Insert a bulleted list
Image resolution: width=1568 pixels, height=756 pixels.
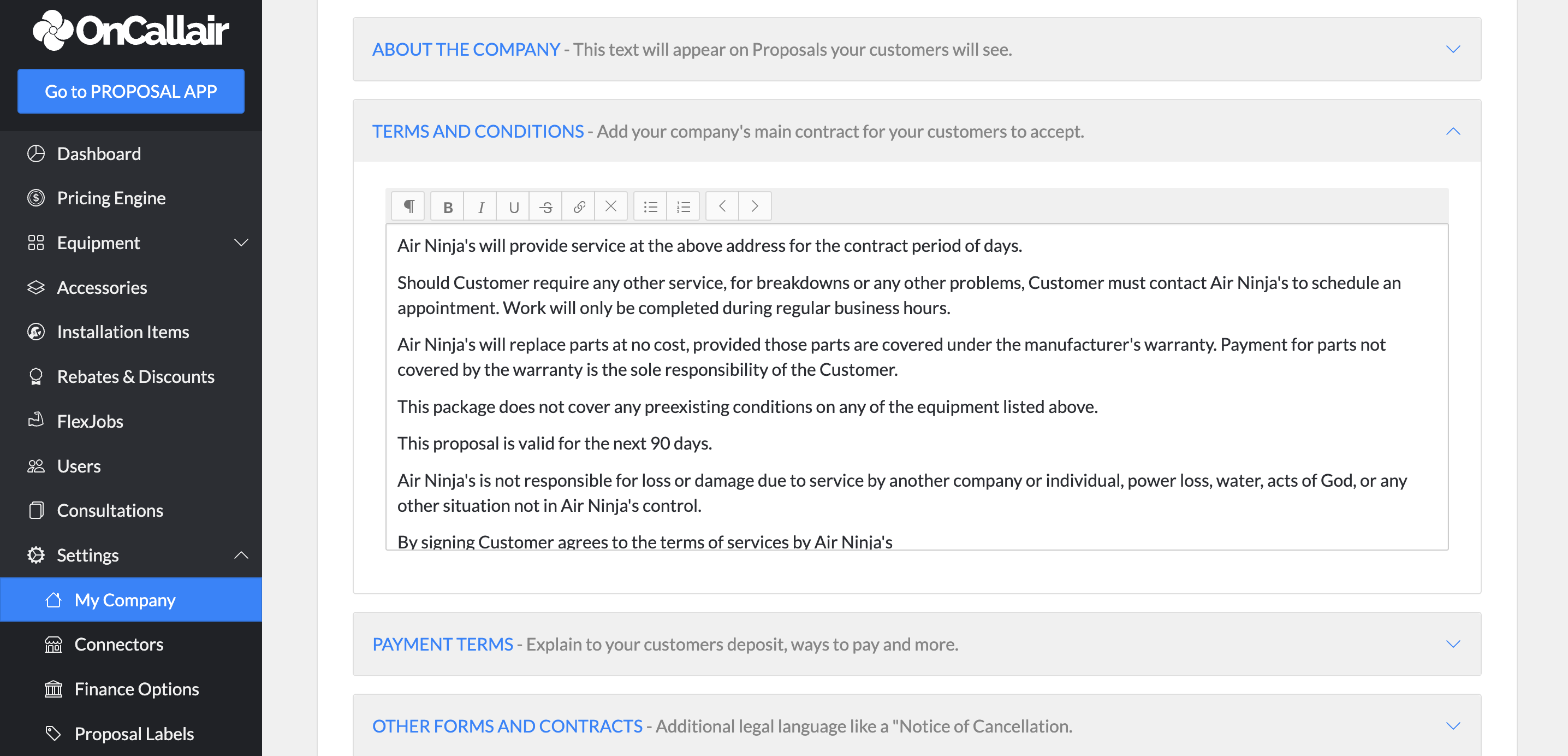[x=651, y=206]
